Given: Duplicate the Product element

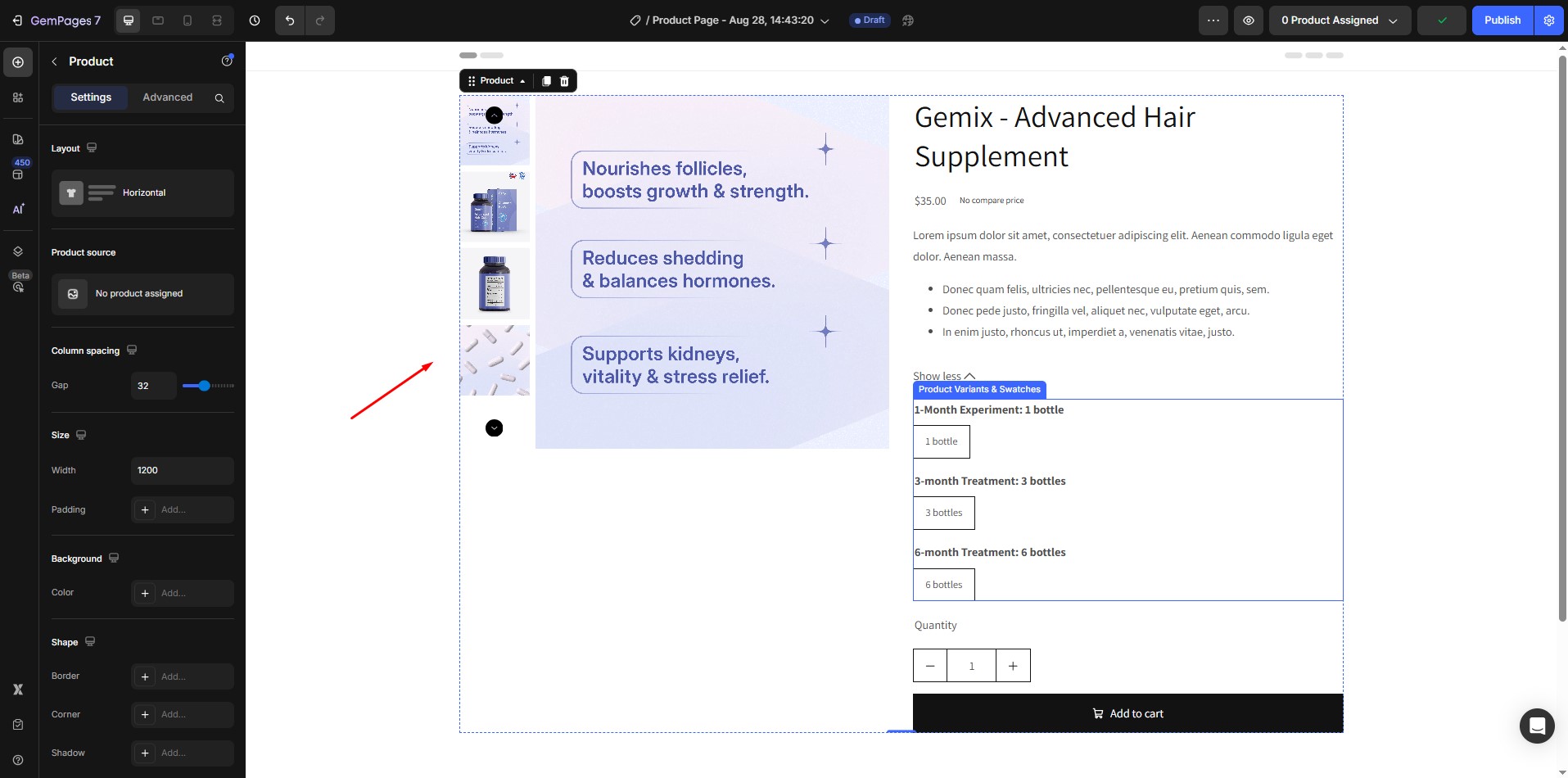Looking at the screenshot, I should (546, 81).
